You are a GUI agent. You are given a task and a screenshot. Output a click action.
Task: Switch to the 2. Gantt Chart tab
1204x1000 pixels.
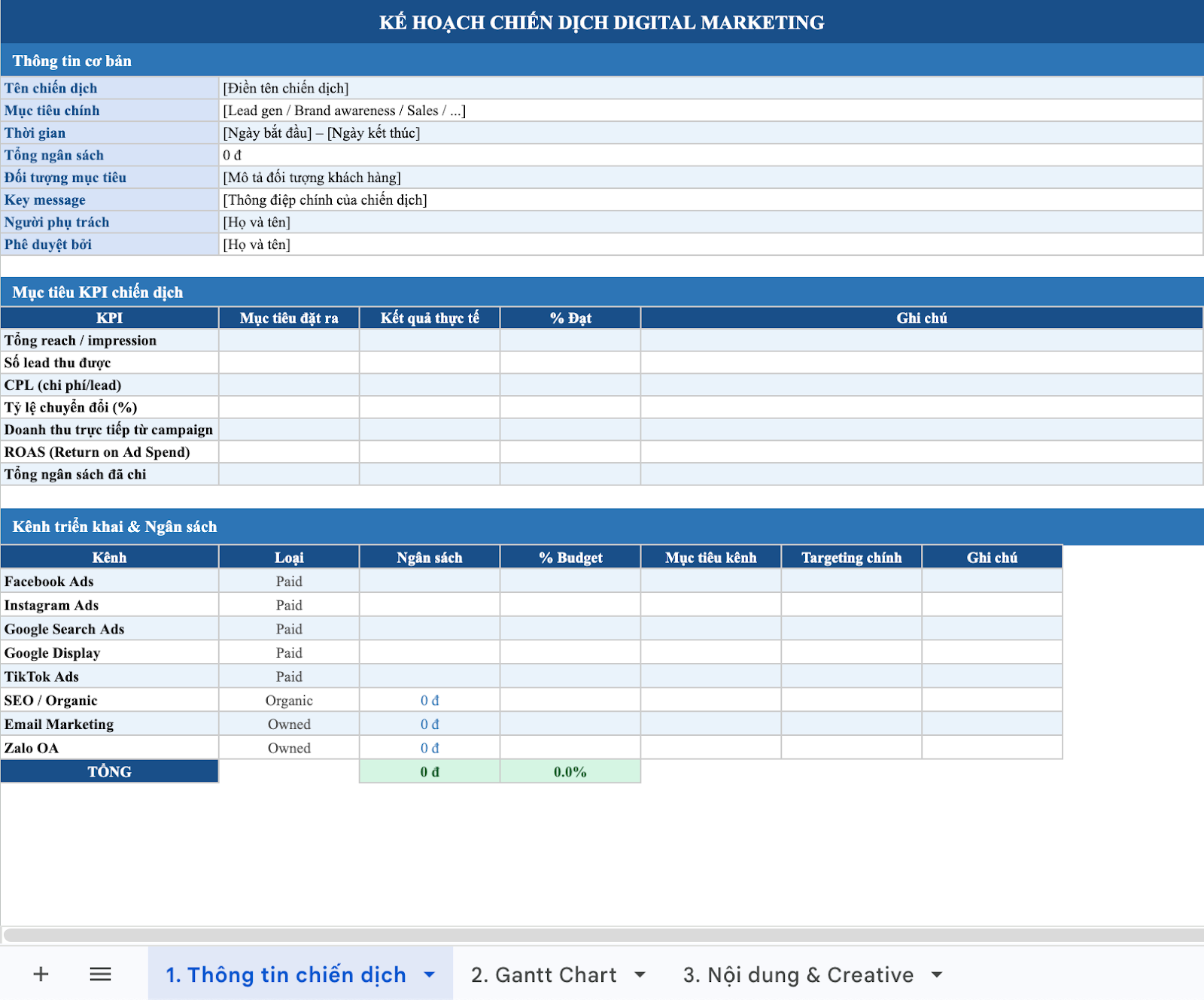543,974
